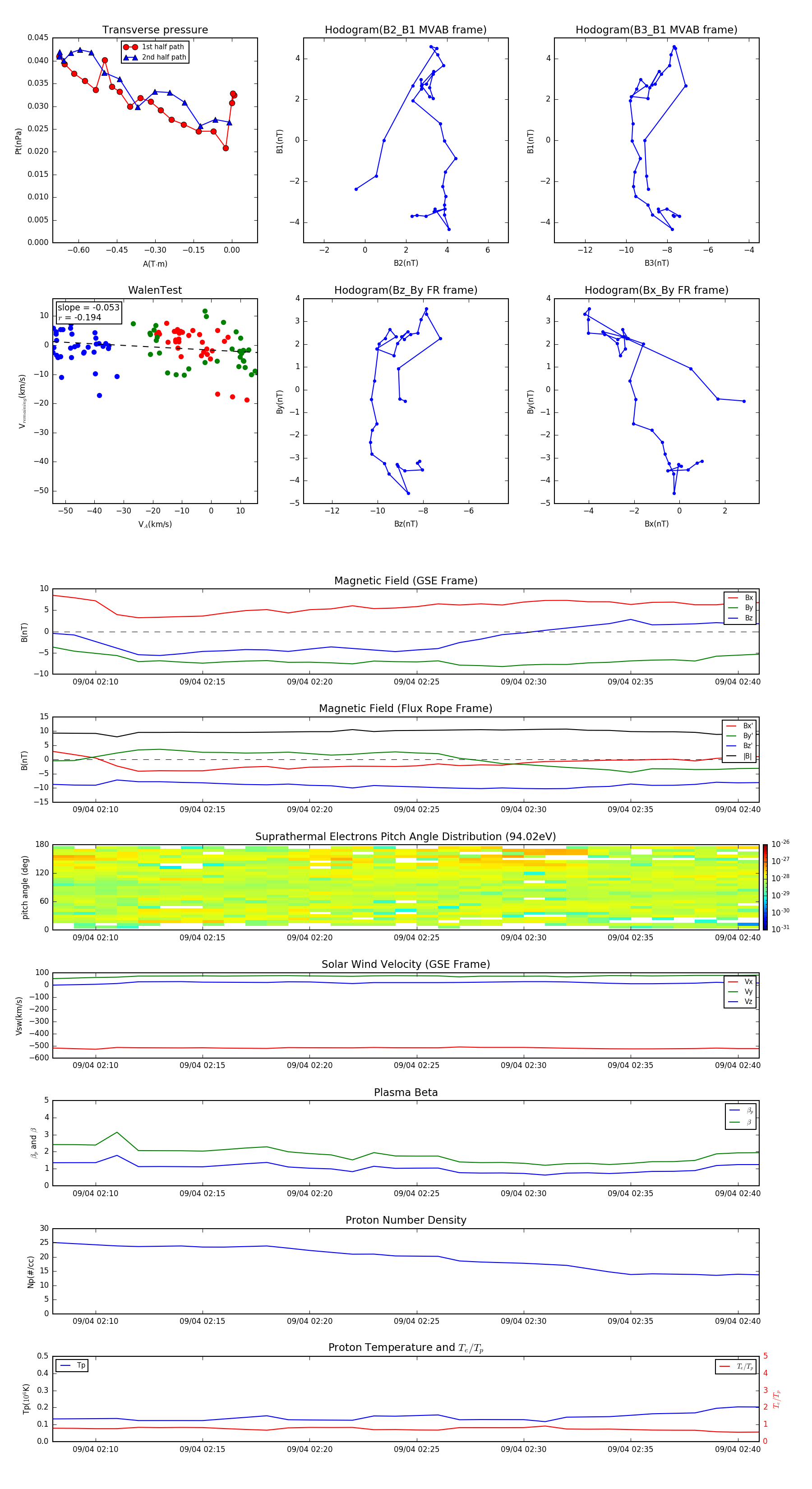Click the 'Tp(10^6K)' y-axis label
Viewport: 812px width, 1489px height.
click(26, 1399)
